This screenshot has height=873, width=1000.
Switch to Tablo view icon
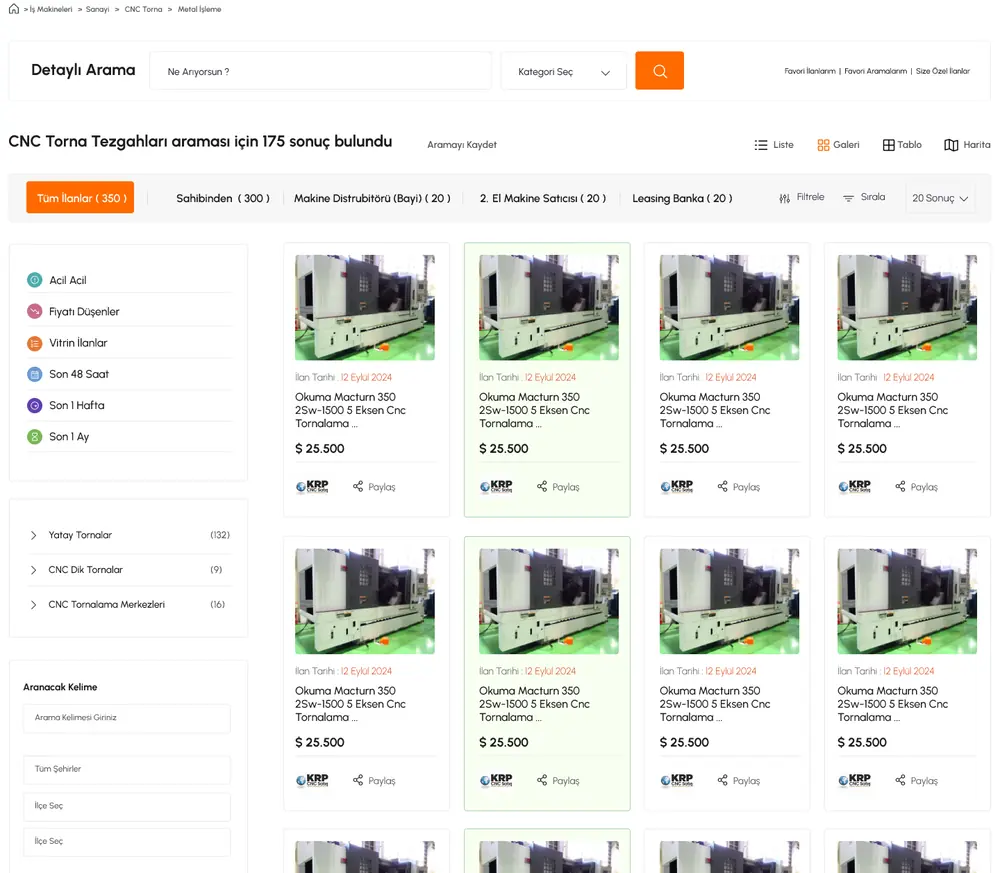point(888,145)
